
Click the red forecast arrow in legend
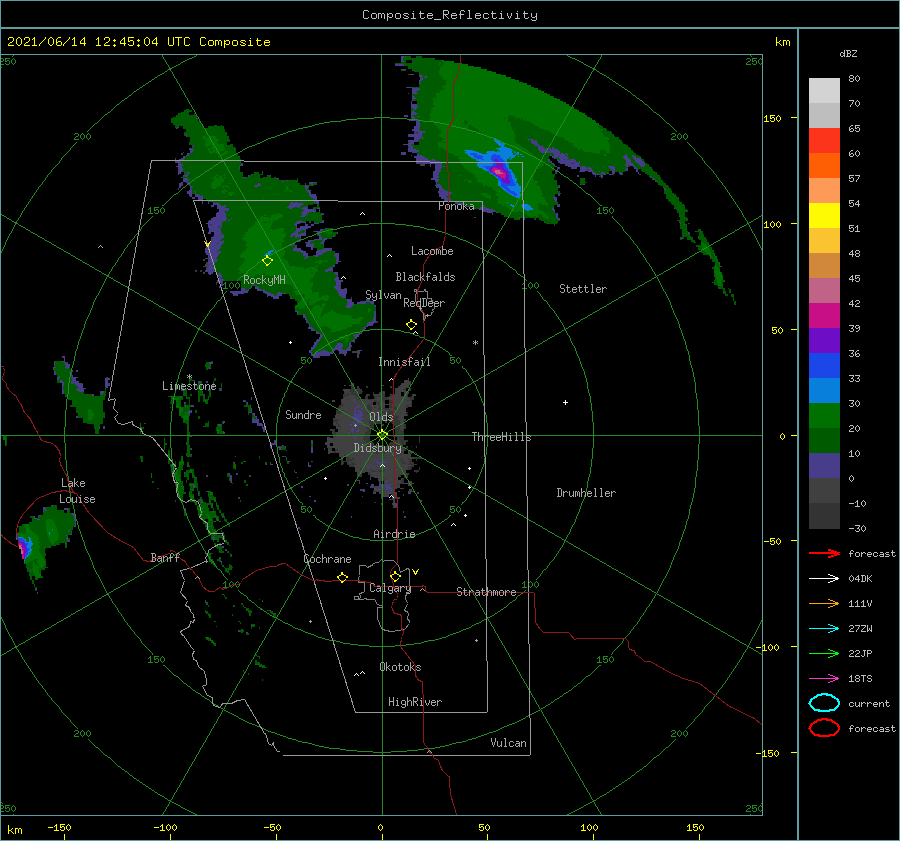(824, 553)
